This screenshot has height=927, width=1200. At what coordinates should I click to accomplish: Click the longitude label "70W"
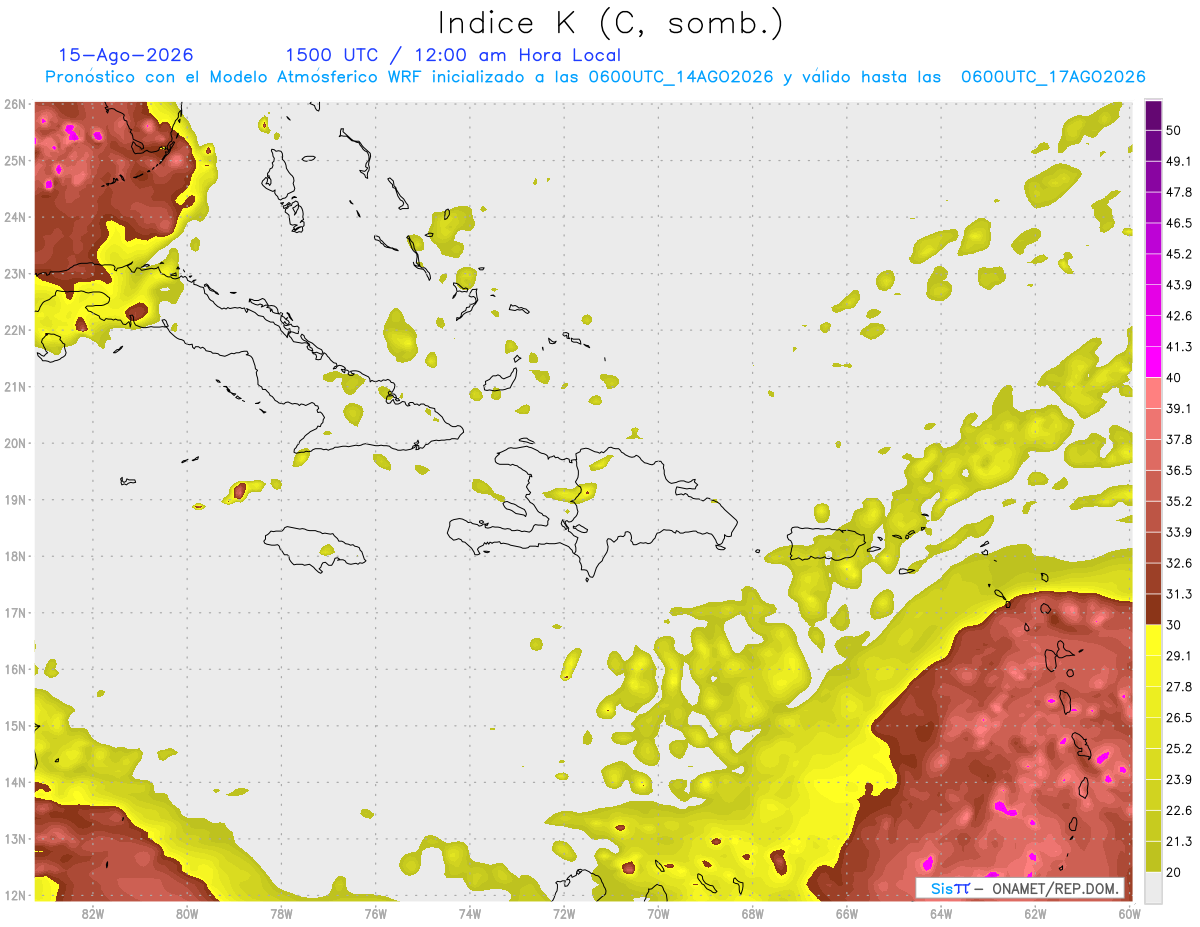click(658, 913)
